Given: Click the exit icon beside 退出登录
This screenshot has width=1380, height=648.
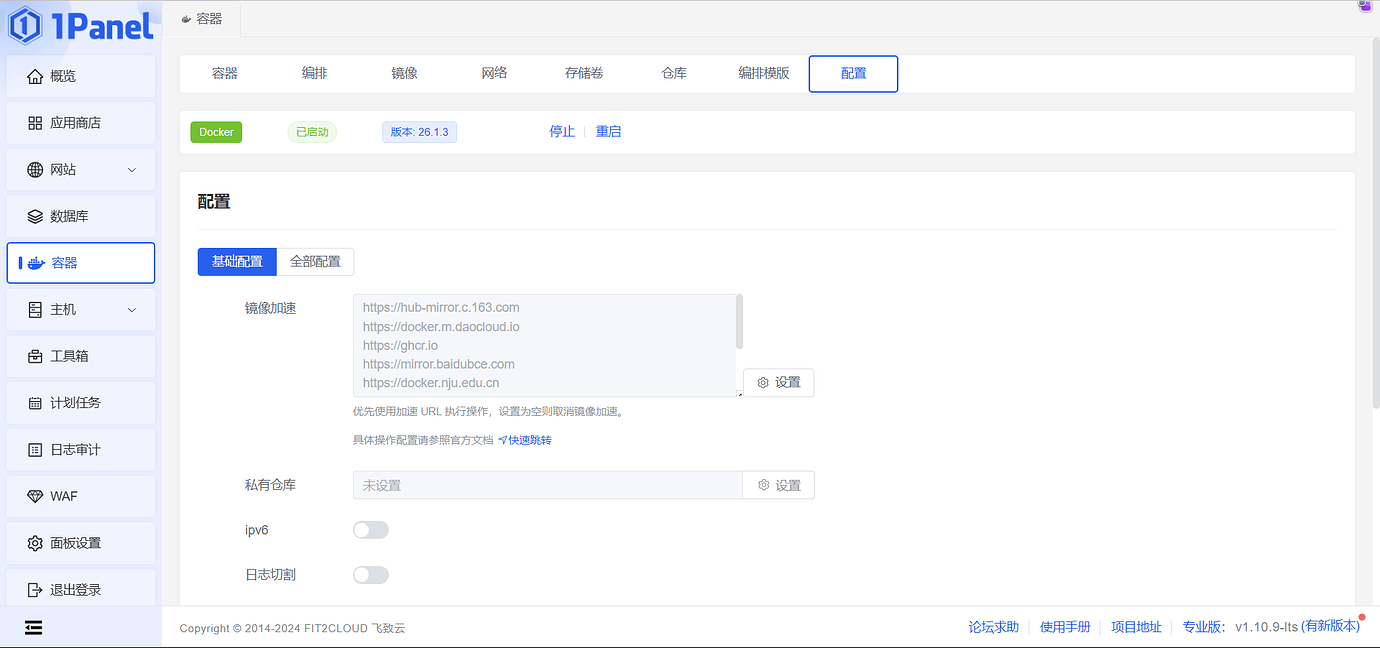Looking at the screenshot, I should click(x=35, y=590).
